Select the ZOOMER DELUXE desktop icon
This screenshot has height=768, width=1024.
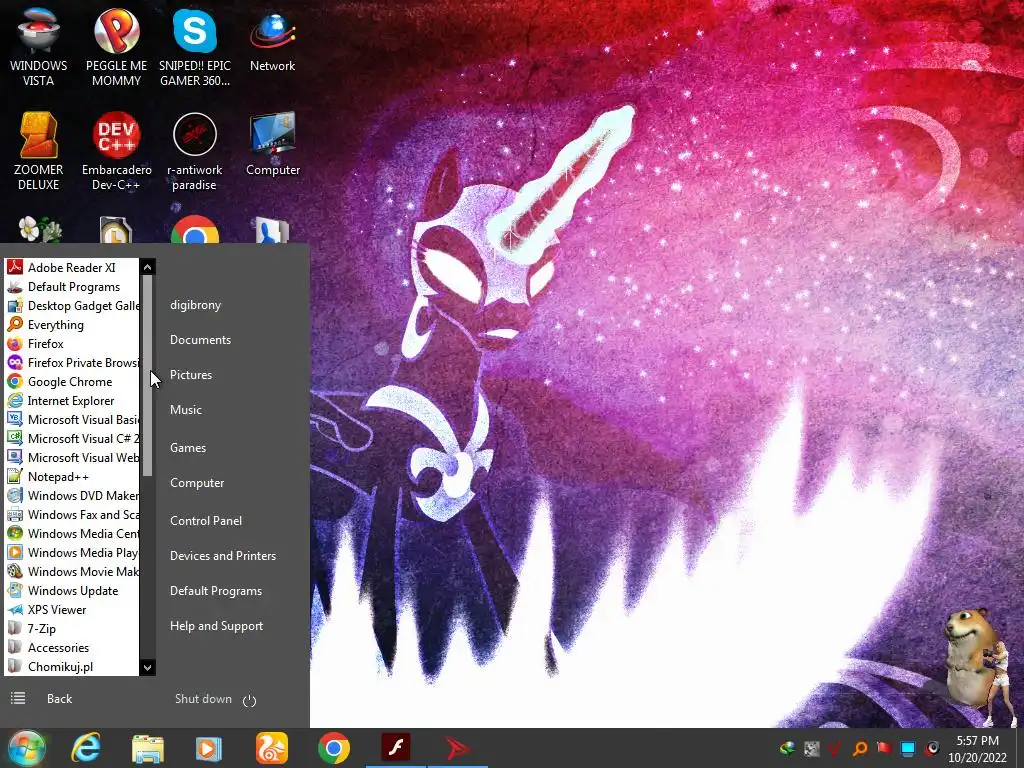(39, 151)
